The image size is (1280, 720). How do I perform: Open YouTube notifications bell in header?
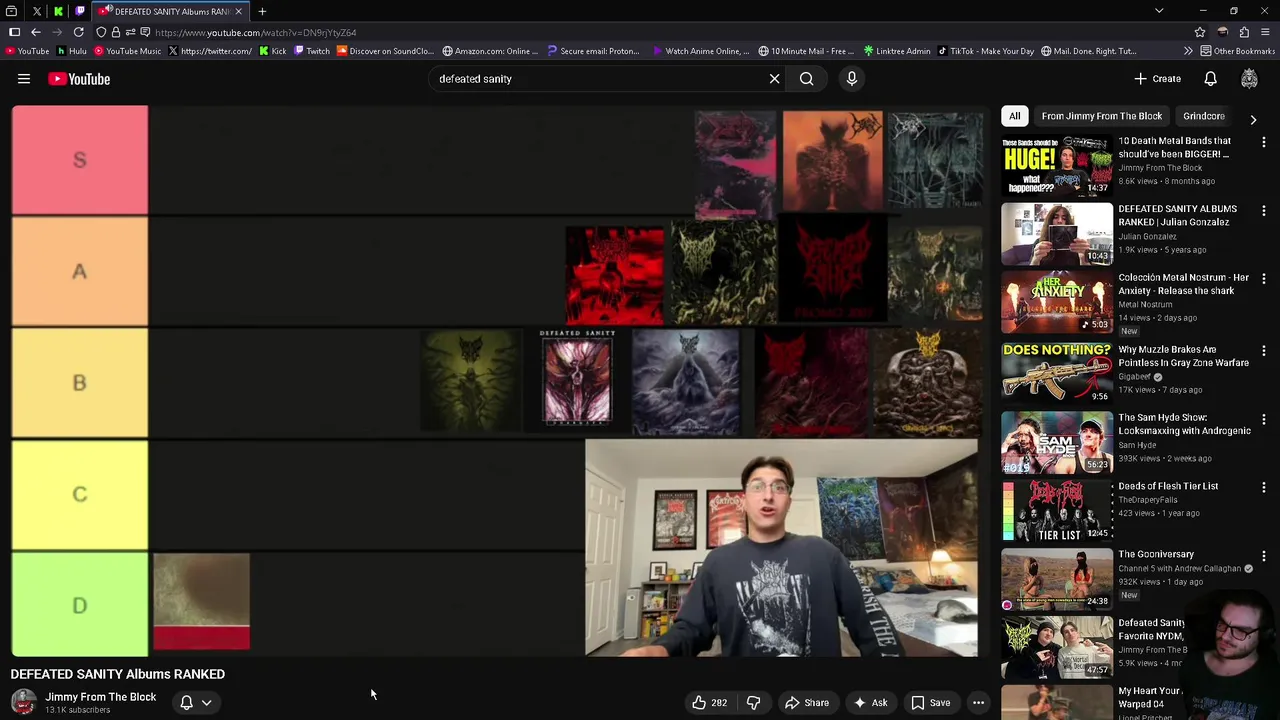pyautogui.click(x=1210, y=79)
